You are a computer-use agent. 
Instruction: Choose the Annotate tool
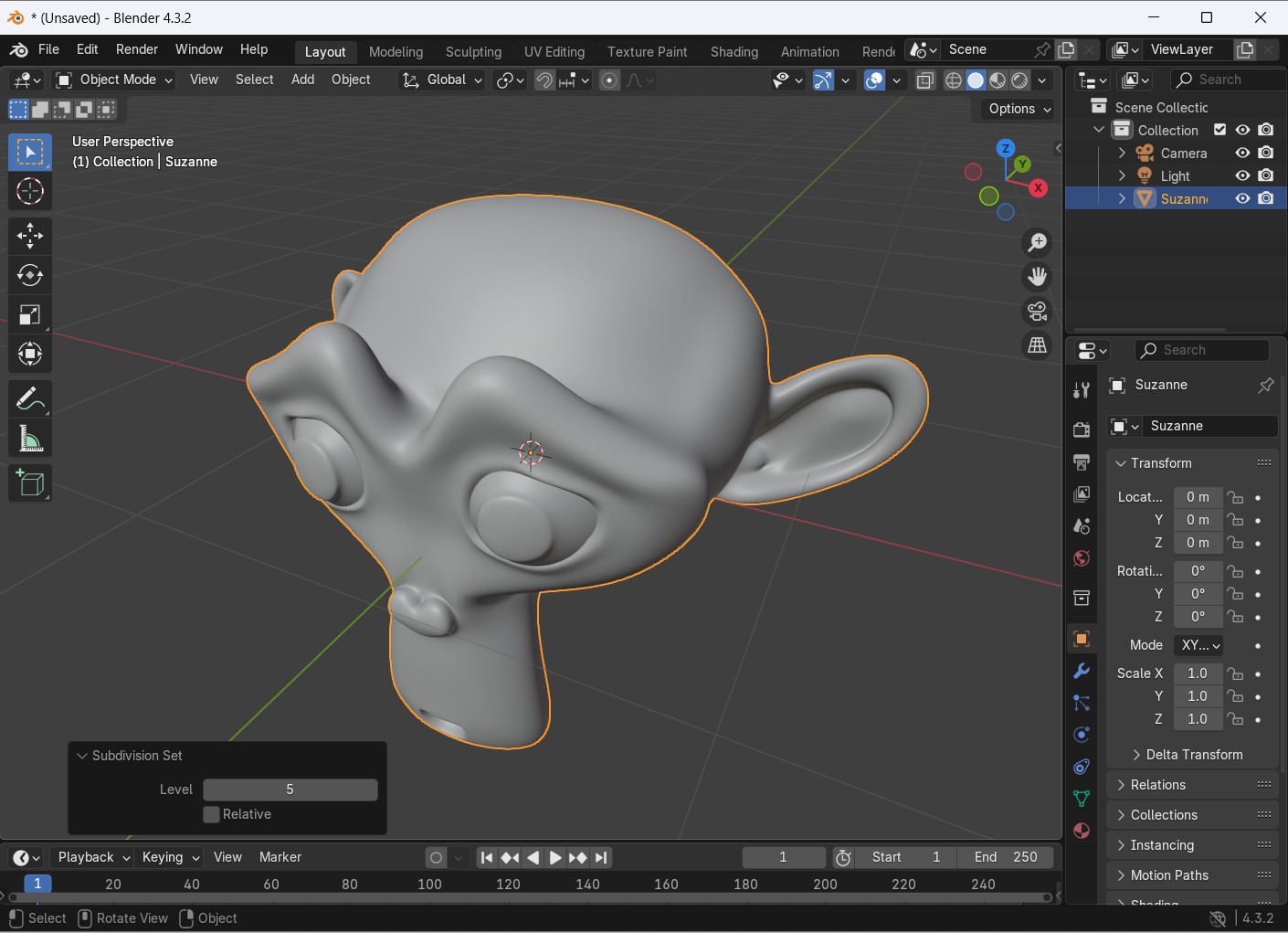pyautogui.click(x=30, y=399)
